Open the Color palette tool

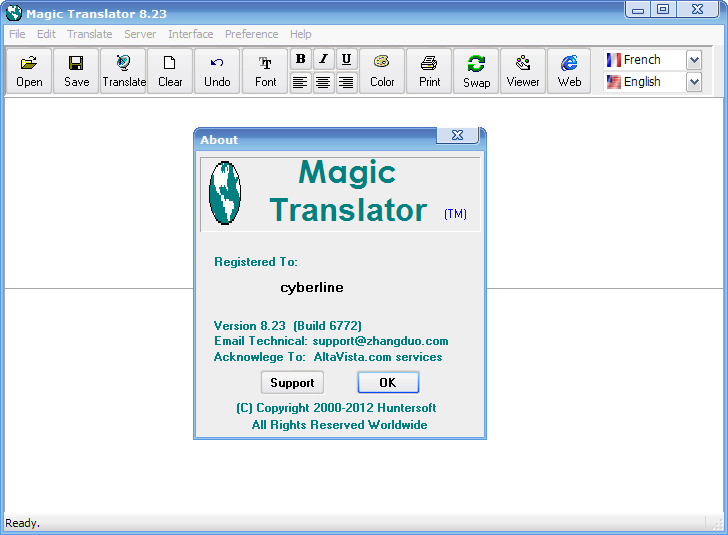point(382,71)
